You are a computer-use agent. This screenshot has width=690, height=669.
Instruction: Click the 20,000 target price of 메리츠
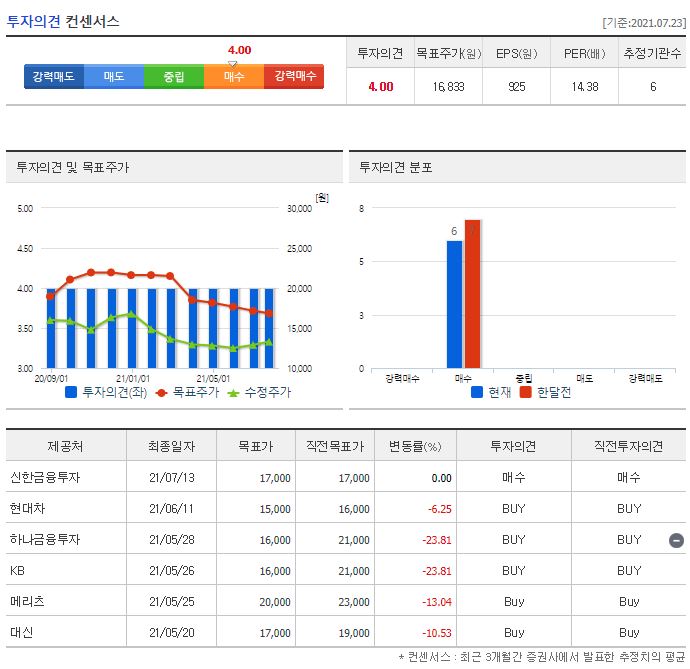click(275, 602)
